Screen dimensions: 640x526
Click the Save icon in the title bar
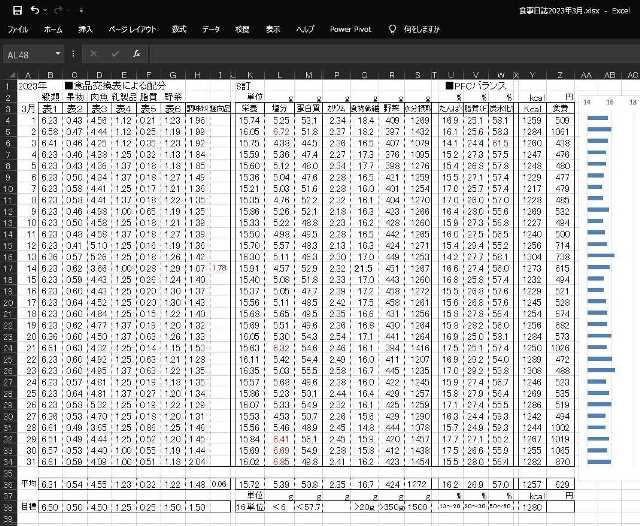pos(17,10)
